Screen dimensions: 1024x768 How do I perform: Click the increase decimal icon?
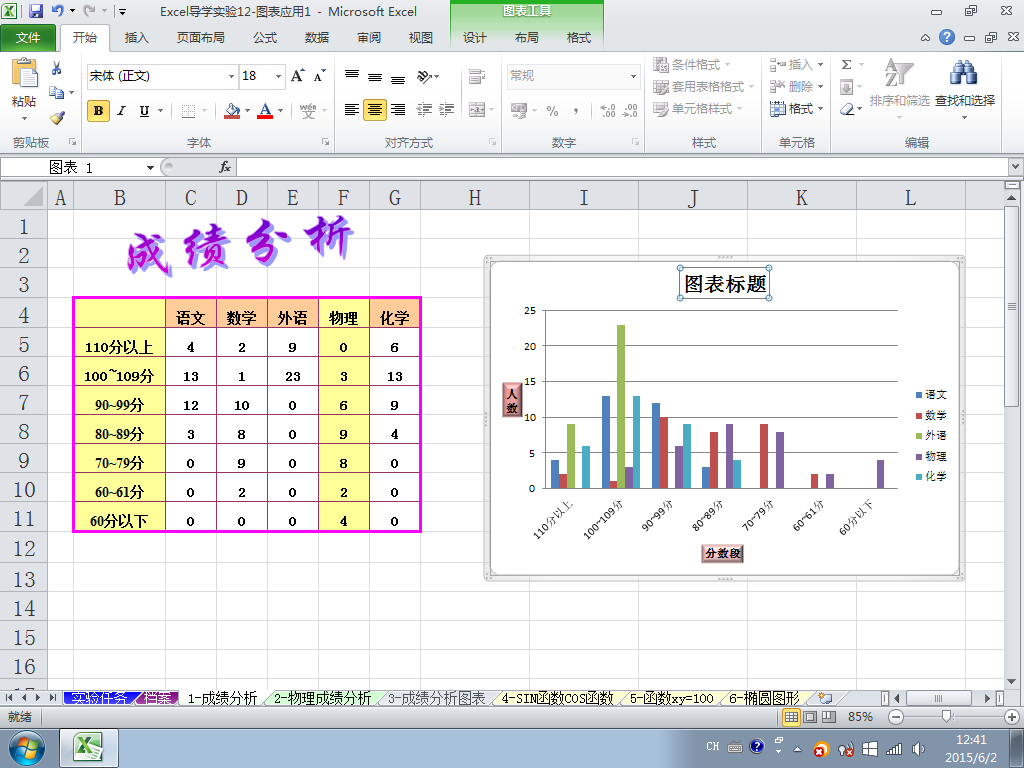tap(607, 111)
